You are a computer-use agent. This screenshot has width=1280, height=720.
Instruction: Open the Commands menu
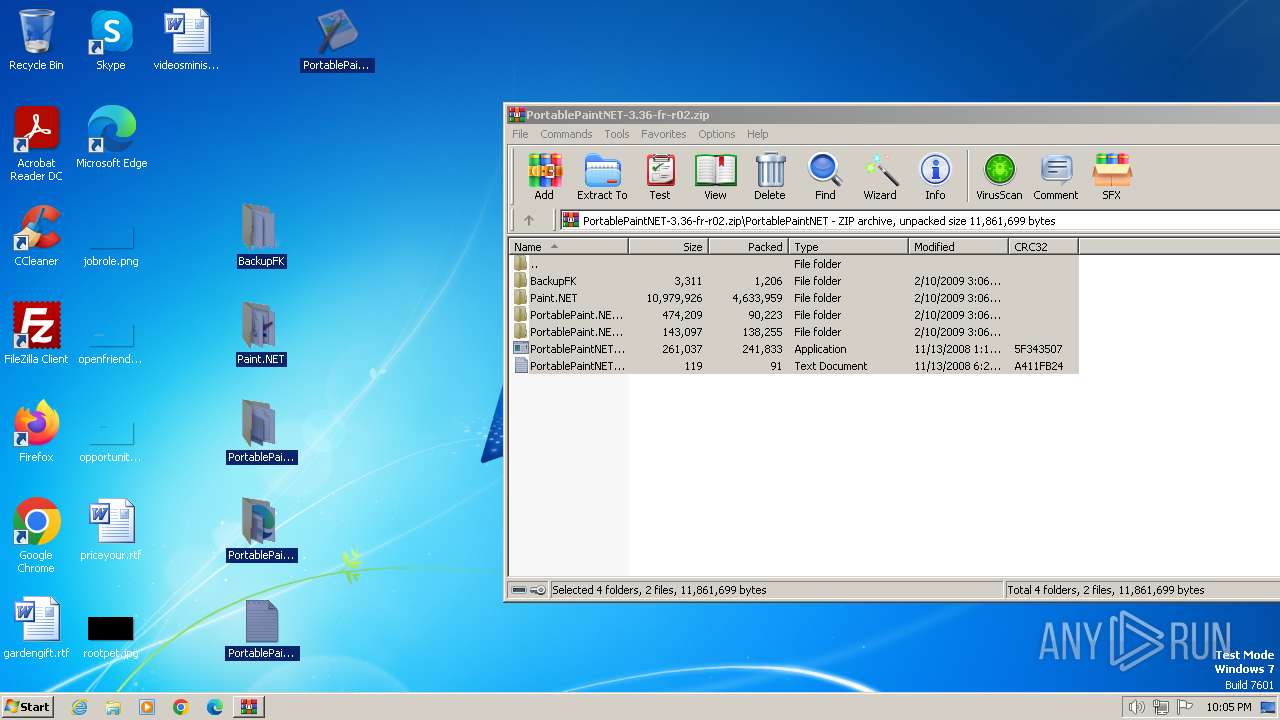click(566, 134)
